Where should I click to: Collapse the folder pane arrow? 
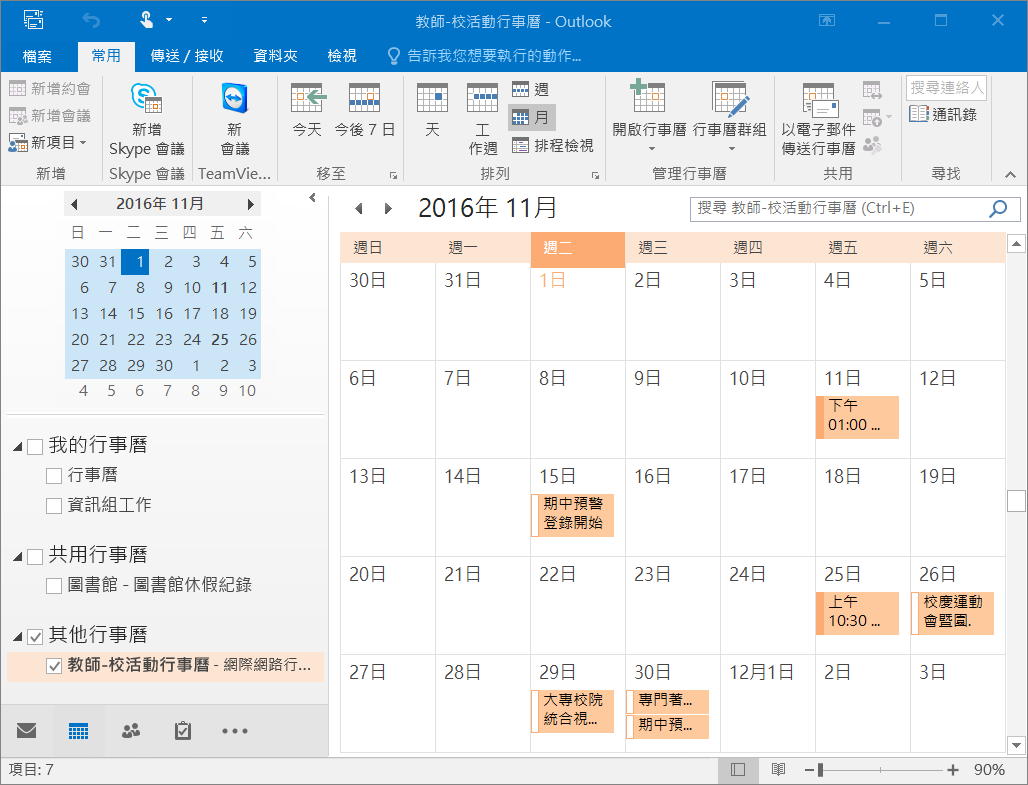point(313,197)
